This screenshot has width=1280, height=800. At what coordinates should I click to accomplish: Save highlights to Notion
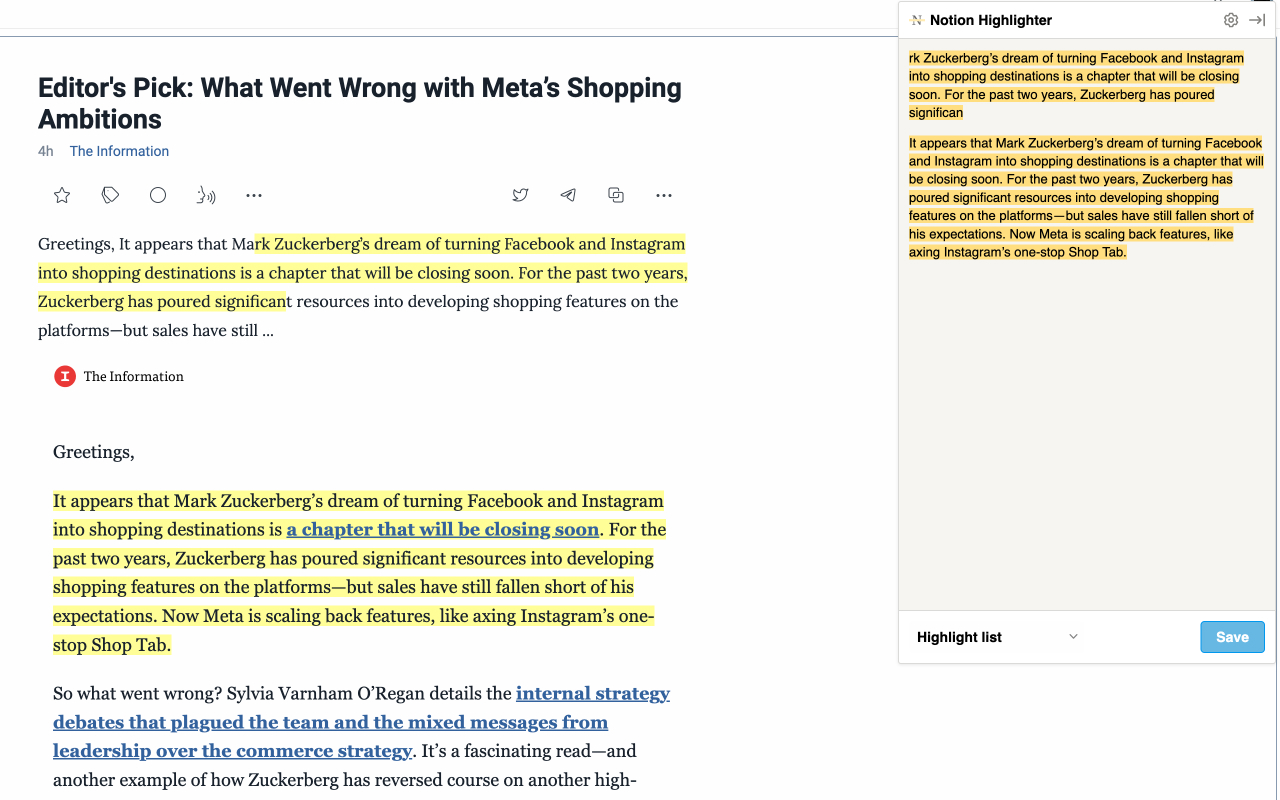1232,637
